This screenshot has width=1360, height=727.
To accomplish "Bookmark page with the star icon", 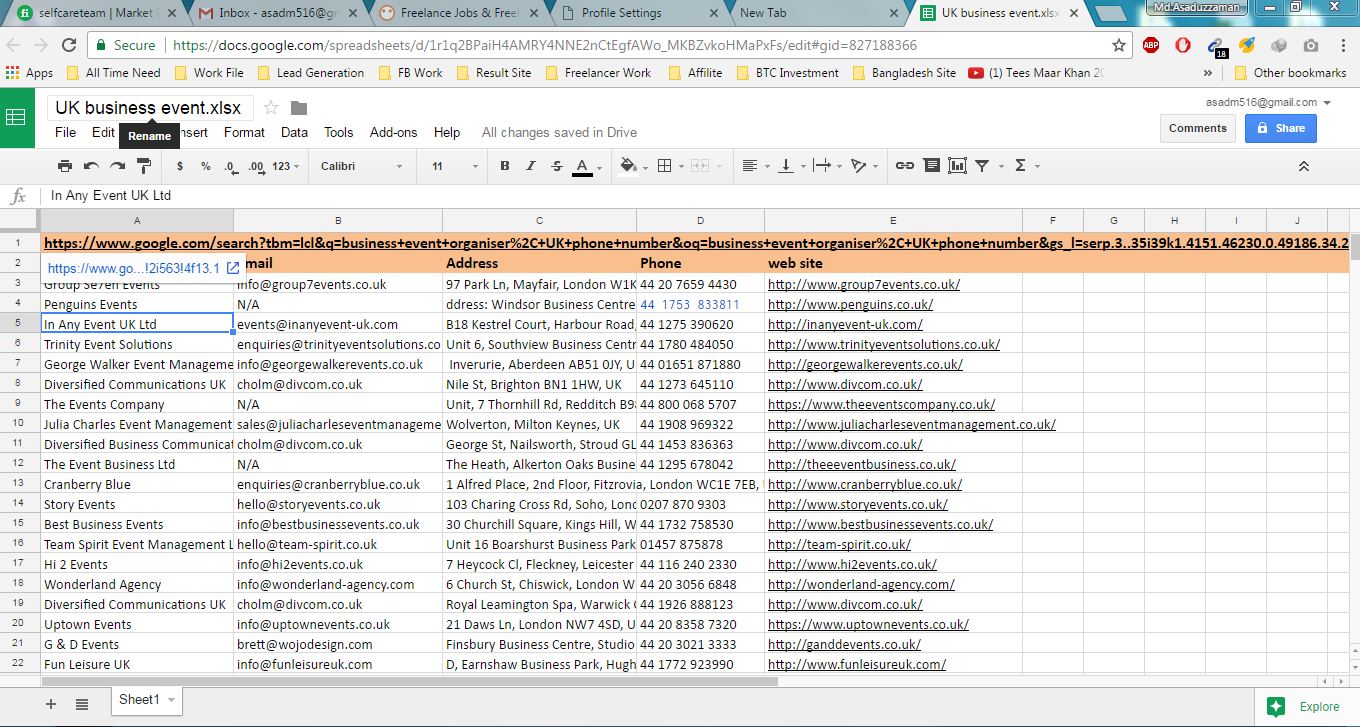I will tap(1118, 45).
